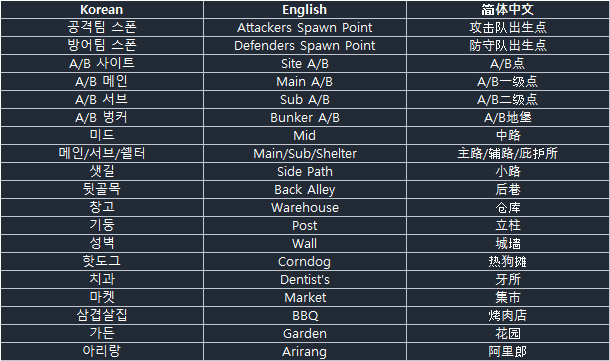Select the Arirang English cell
This screenshot has width=610, height=361.
[305, 351]
